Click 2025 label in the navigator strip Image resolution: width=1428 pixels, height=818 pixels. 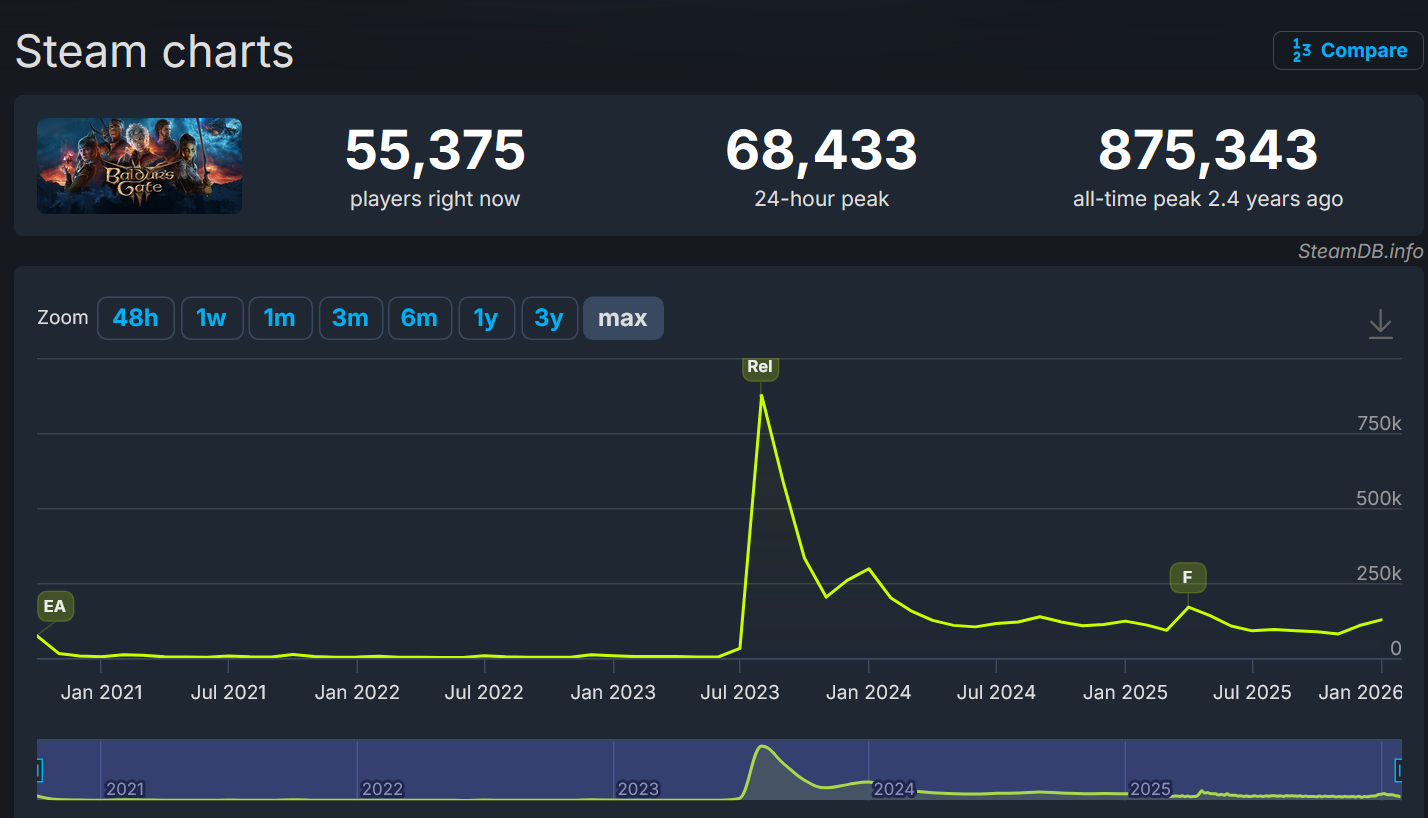coord(1150,789)
